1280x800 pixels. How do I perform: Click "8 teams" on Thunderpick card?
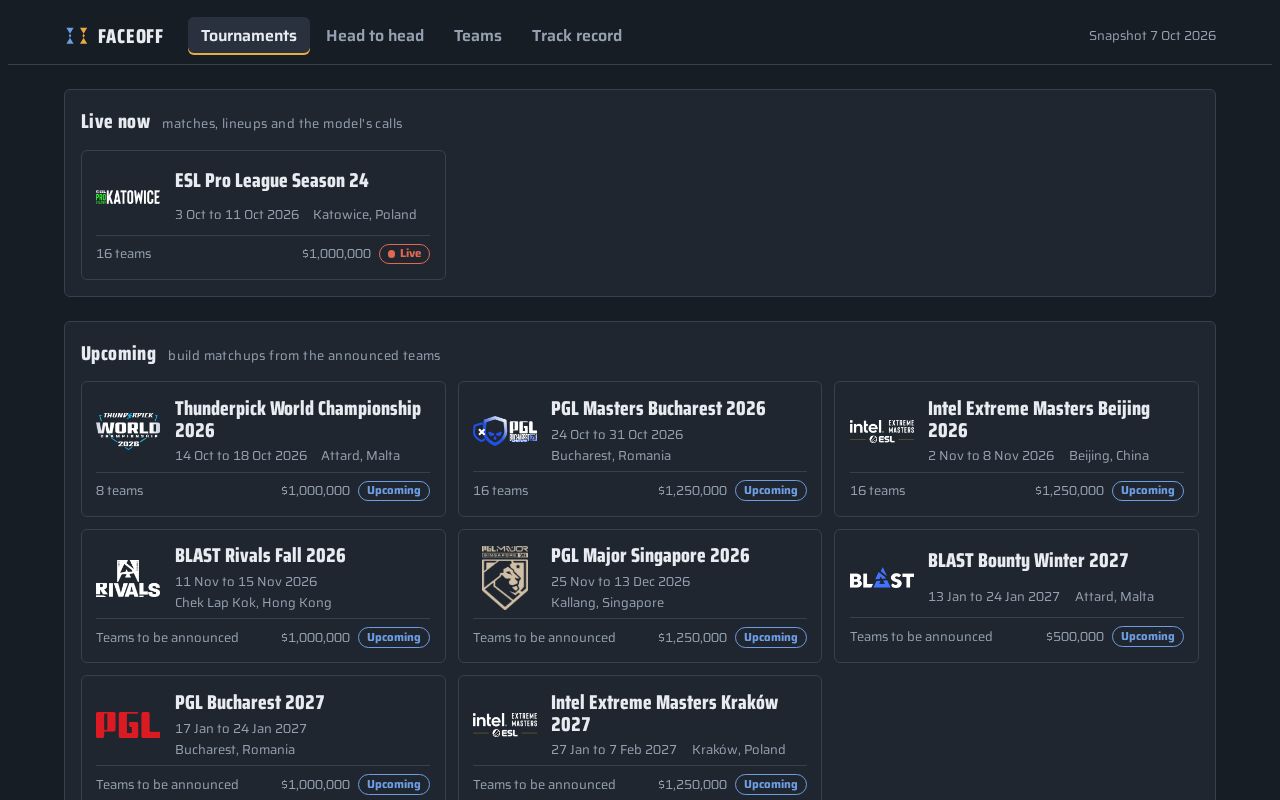(x=120, y=491)
